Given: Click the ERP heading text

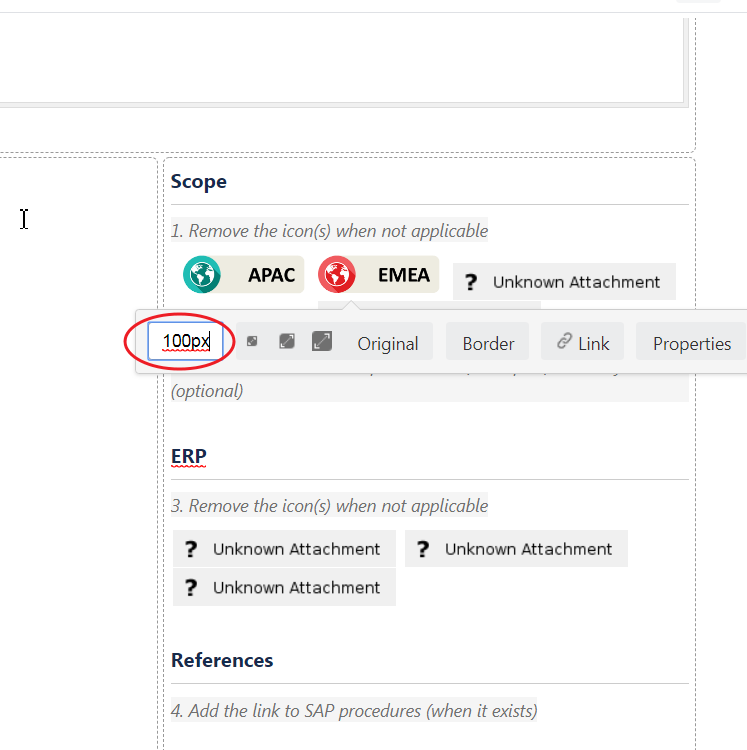Looking at the screenshot, I should (189, 457).
